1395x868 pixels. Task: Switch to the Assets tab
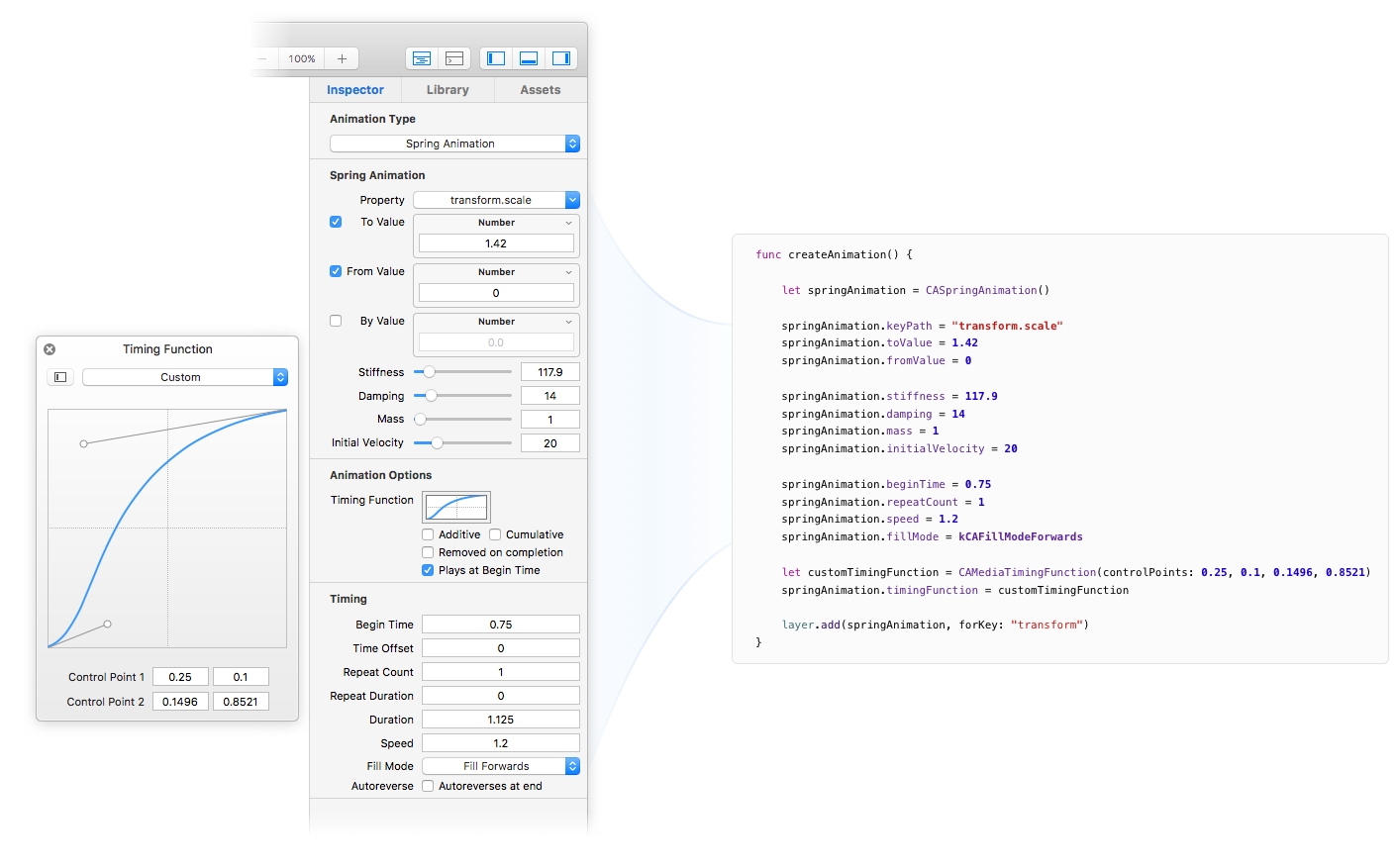click(x=540, y=89)
